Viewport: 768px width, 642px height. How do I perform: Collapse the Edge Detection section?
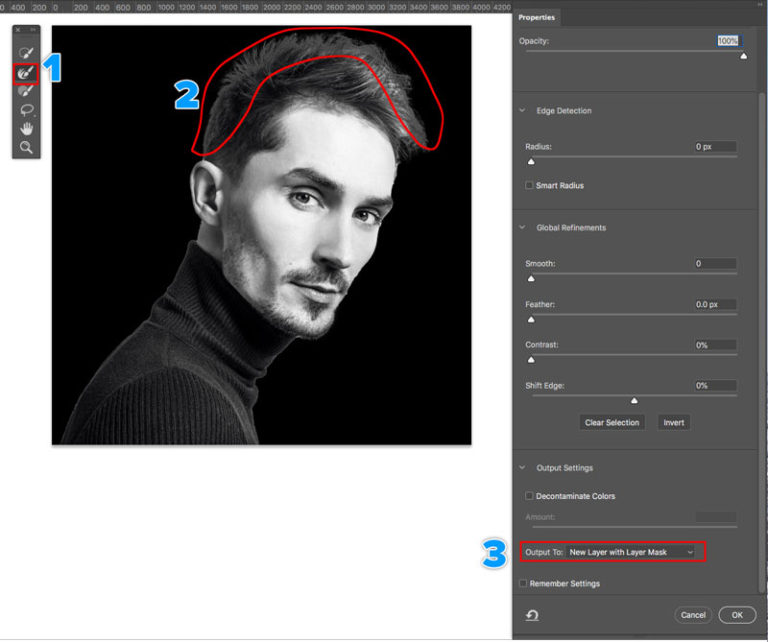click(x=522, y=111)
